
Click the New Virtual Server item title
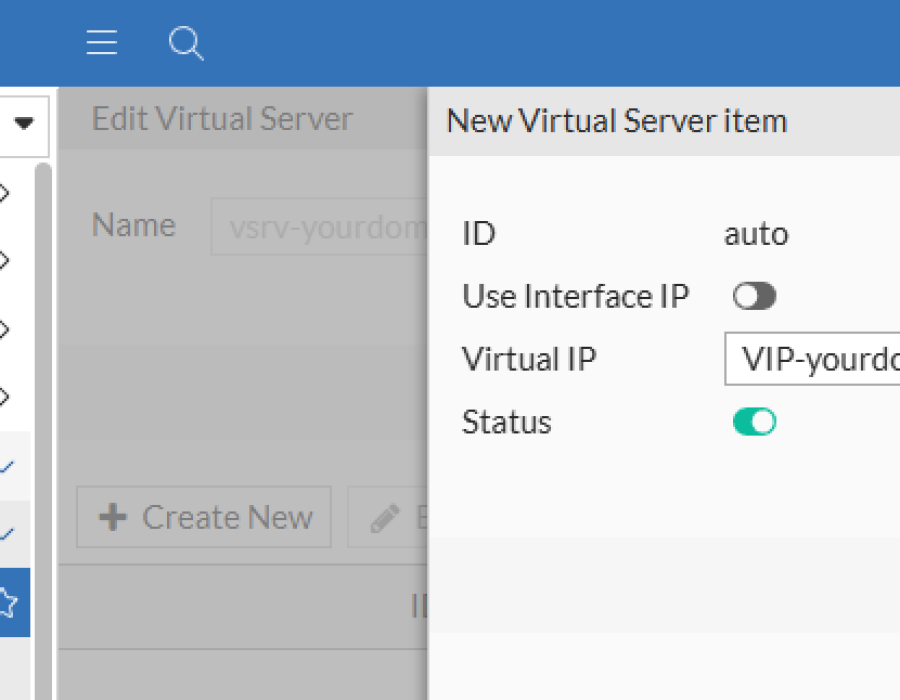[616, 121]
